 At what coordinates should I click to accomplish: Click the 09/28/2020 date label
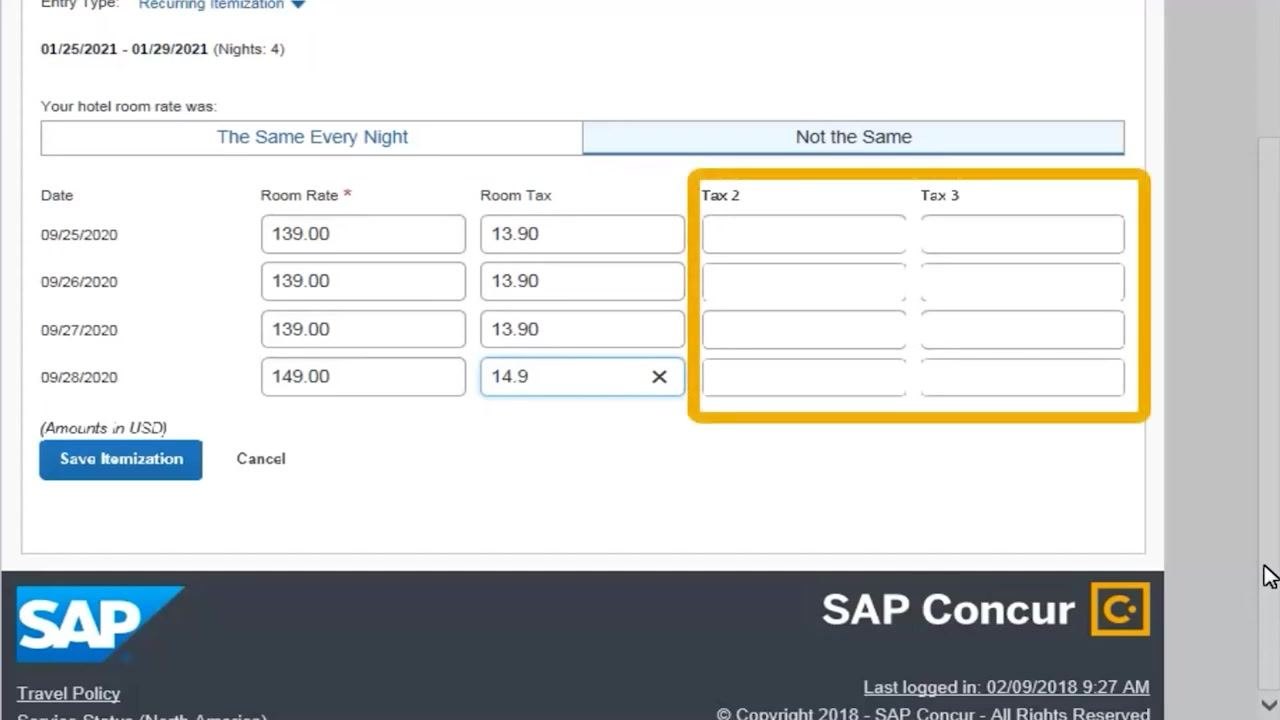pyautogui.click(x=79, y=377)
